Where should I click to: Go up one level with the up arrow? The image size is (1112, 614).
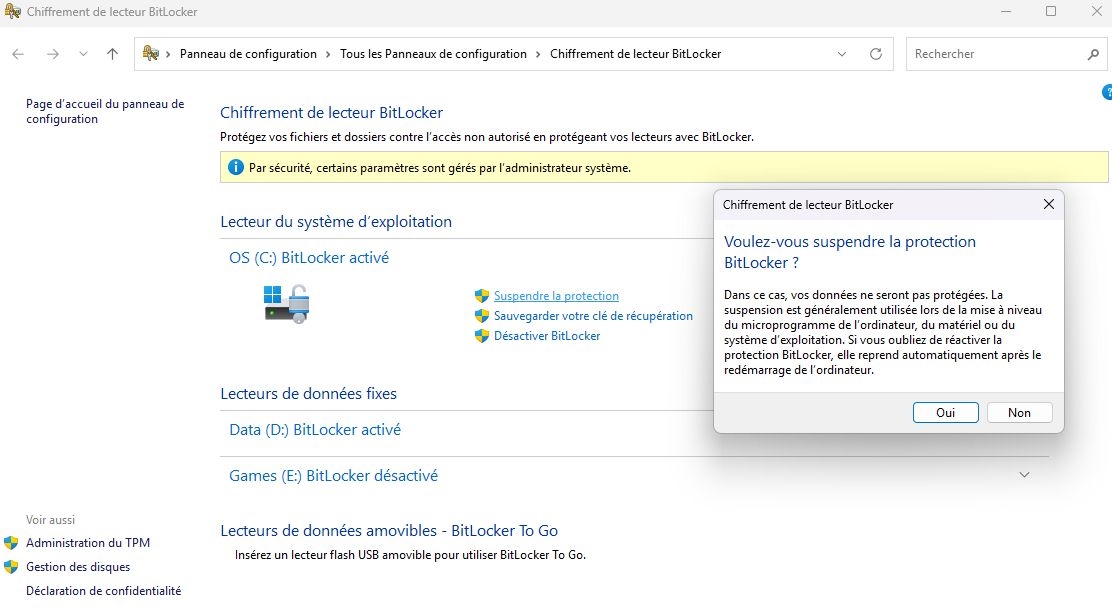[x=112, y=54]
